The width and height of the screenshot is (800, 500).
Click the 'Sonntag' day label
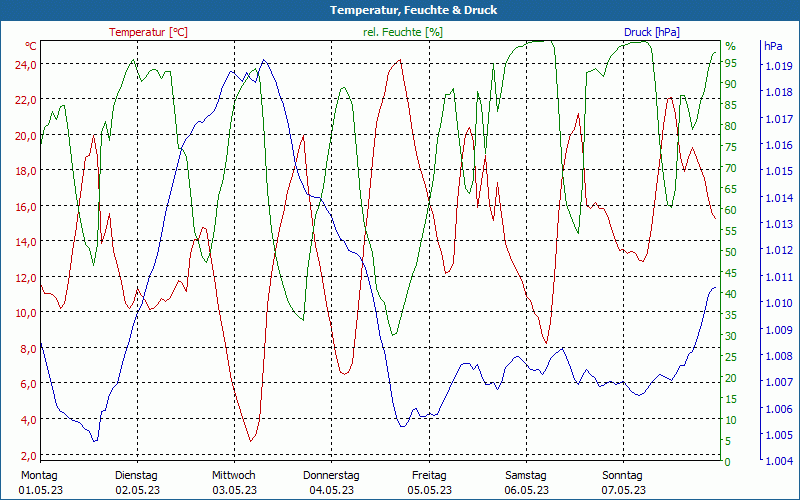click(x=622, y=475)
